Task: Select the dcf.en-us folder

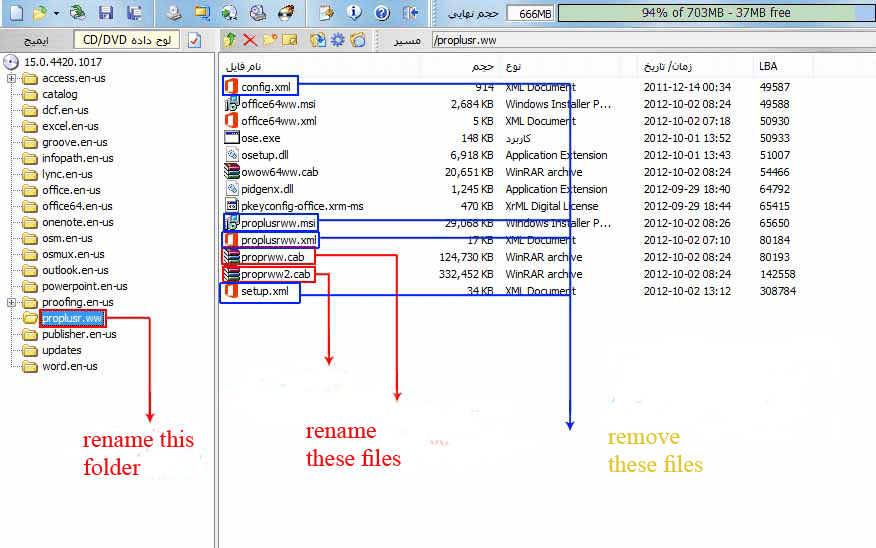Action: point(65,110)
